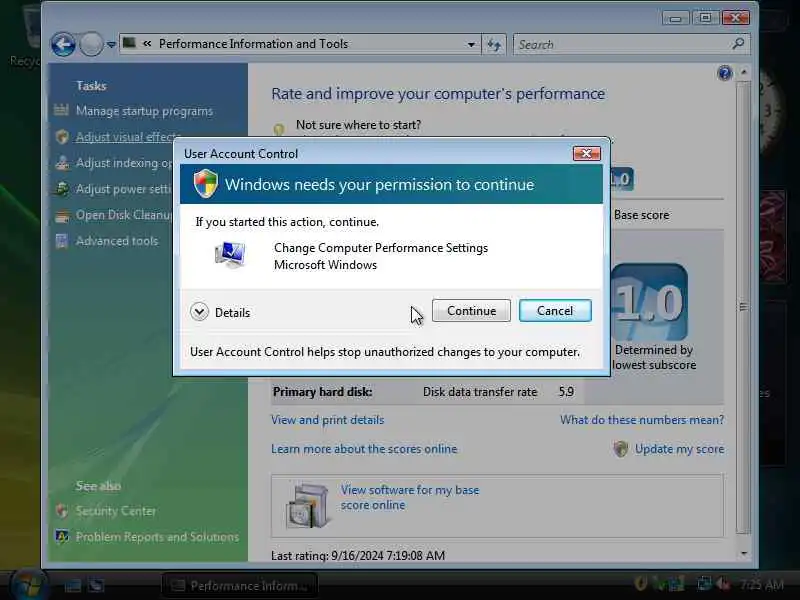Click the Address bar folder icon

click(130, 43)
